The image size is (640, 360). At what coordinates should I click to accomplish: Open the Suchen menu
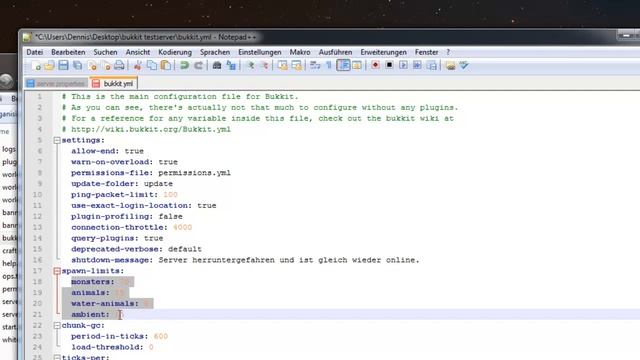105,52
